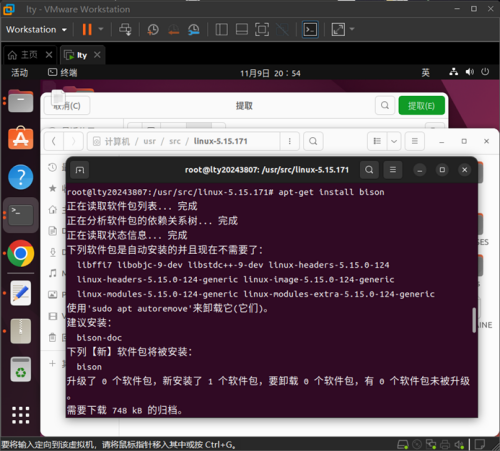Open the power menu icon
The height and width of the screenshot is (451, 500).
tap(485, 72)
